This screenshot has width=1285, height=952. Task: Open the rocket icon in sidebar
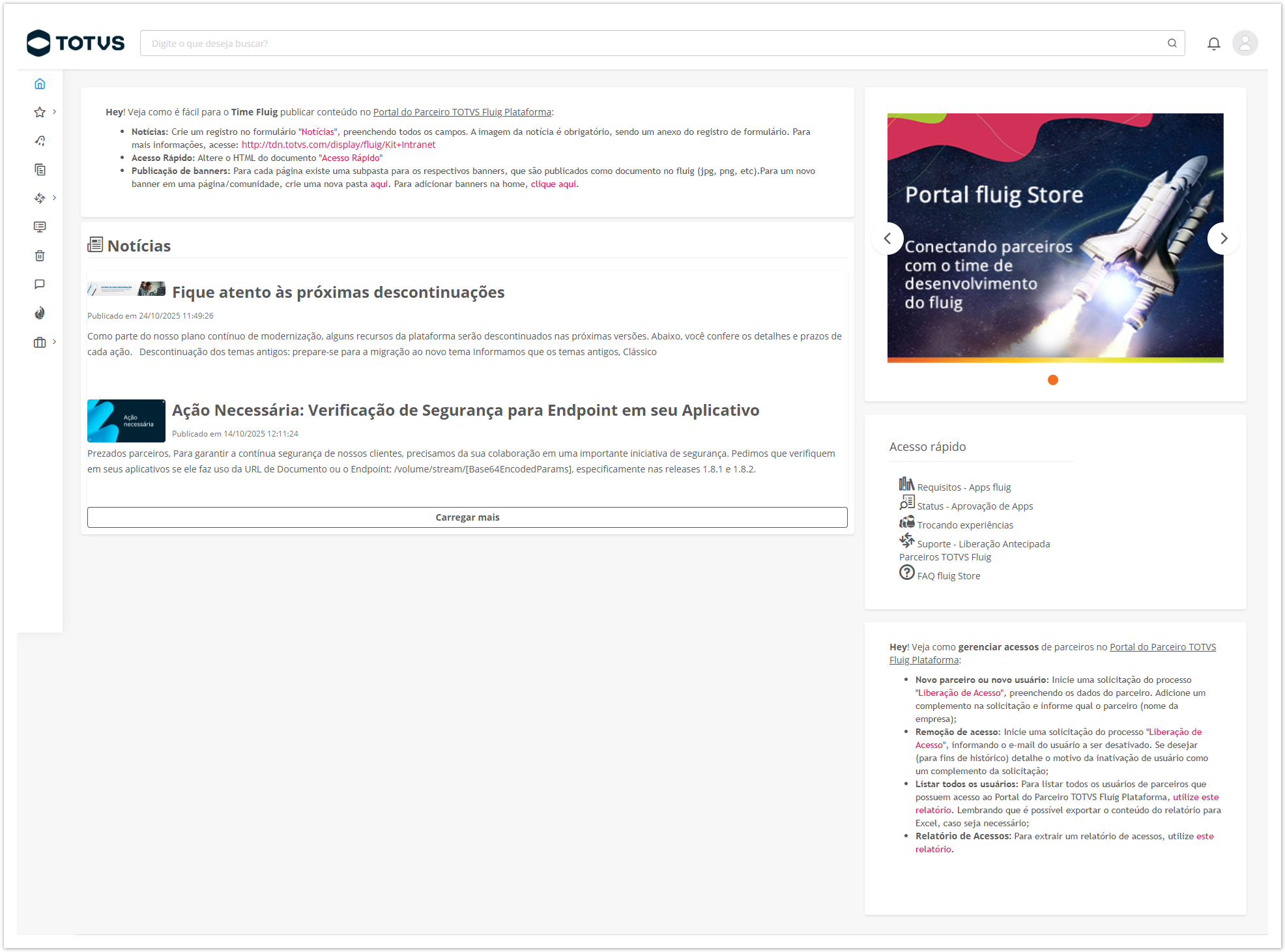40,141
